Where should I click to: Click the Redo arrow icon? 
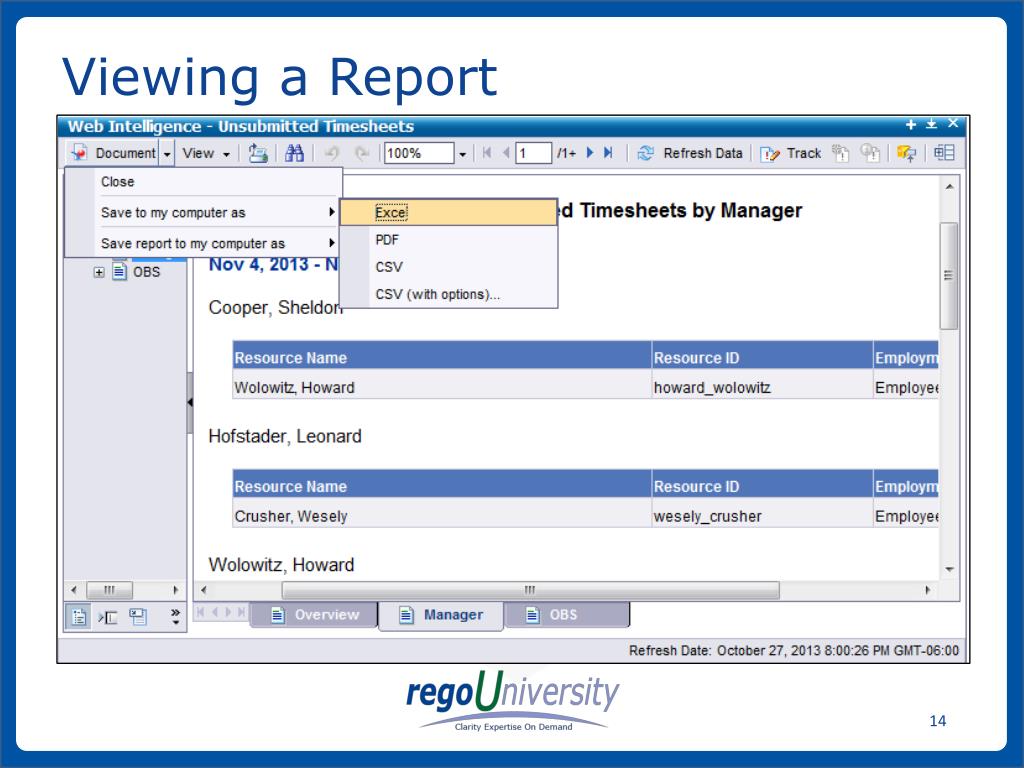tap(361, 153)
